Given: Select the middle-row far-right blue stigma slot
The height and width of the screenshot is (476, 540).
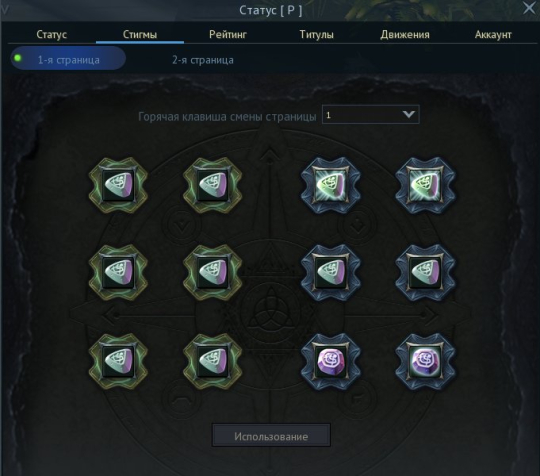Looking at the screenshot, I should (425, 273).
